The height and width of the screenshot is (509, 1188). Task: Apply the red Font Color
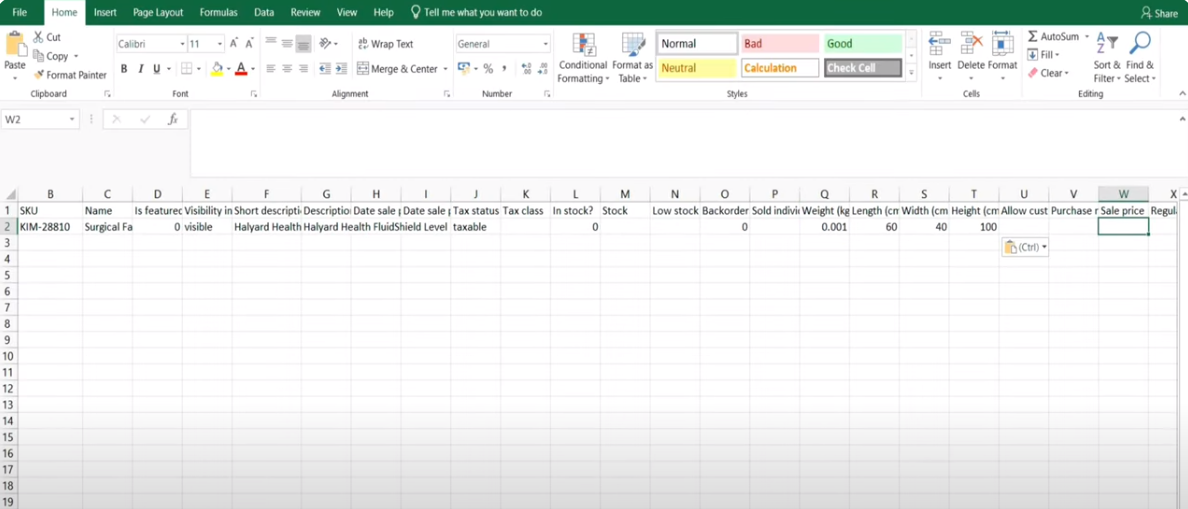tap(241, 69)
